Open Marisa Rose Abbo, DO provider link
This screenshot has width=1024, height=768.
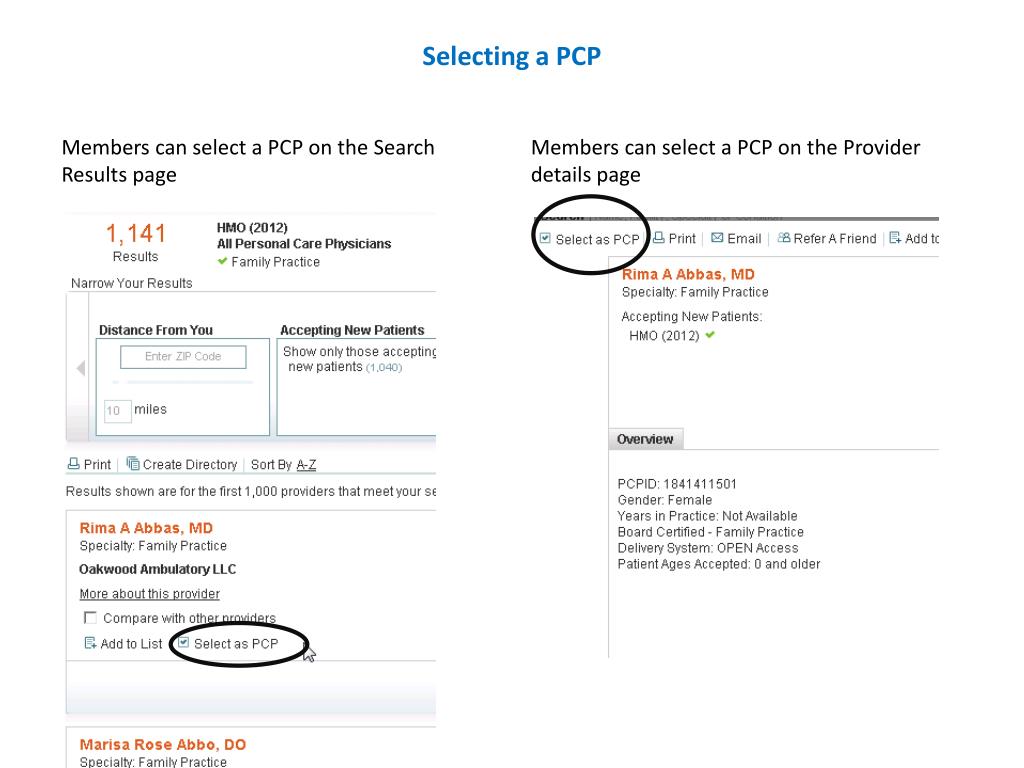(163, 744)
